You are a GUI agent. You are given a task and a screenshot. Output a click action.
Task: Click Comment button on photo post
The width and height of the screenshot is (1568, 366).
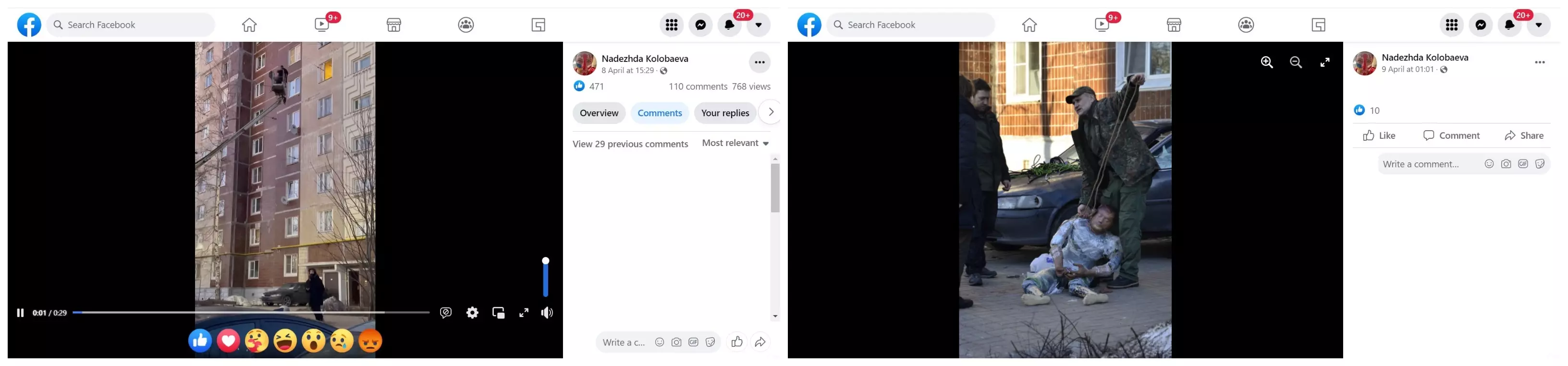coord(1451,136)
